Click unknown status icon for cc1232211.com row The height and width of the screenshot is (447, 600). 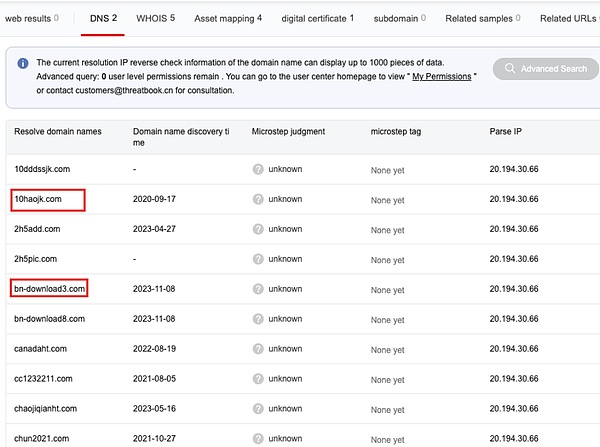click(258, 379)
